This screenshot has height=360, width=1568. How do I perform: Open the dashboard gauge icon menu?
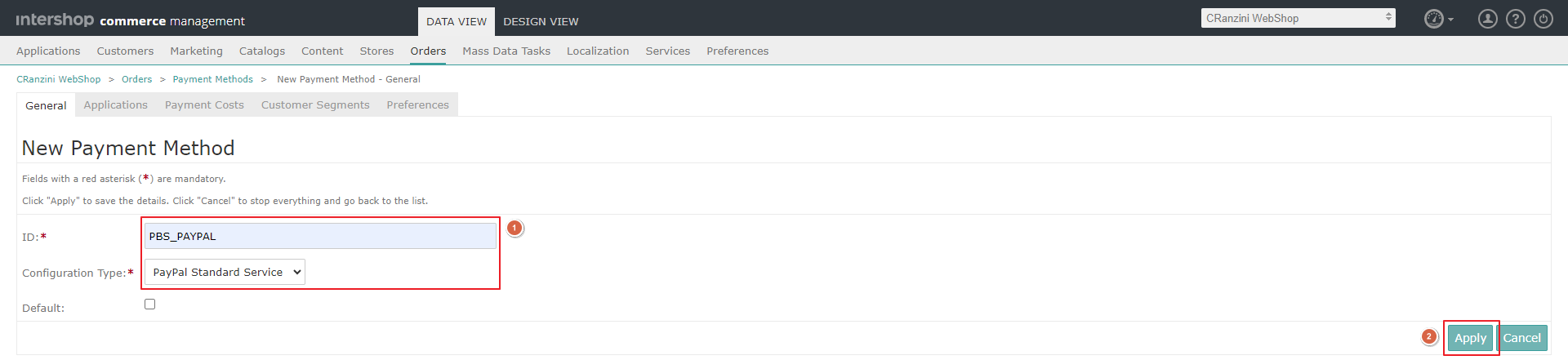[1438, 19]
